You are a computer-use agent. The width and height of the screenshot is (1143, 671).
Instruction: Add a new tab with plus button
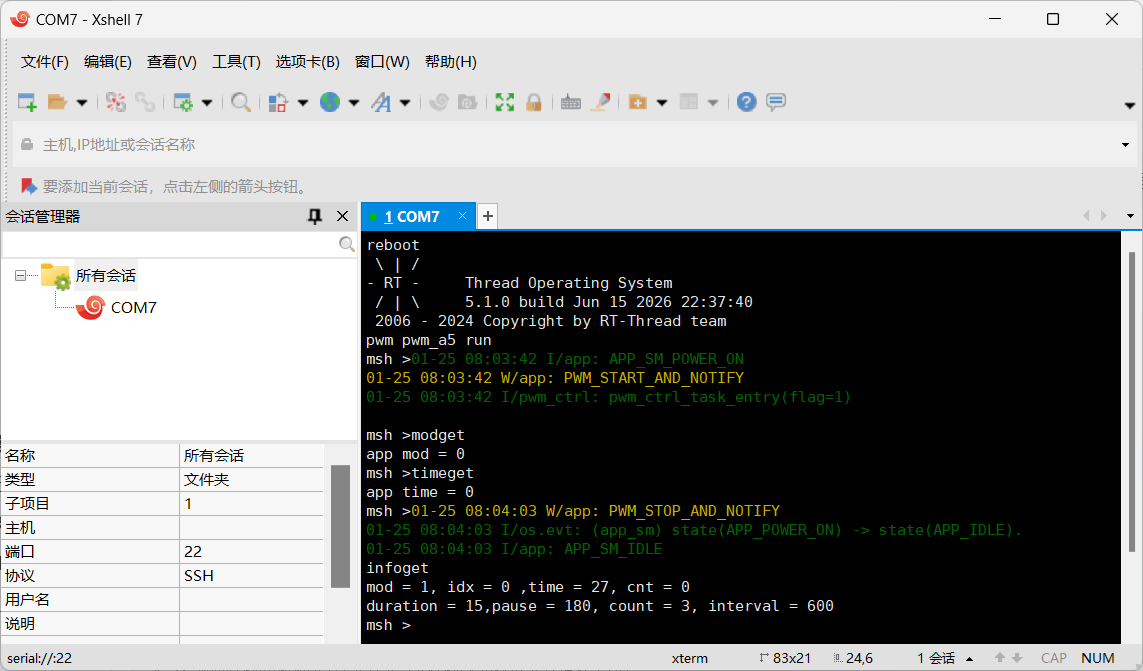(x=488, y=216)
